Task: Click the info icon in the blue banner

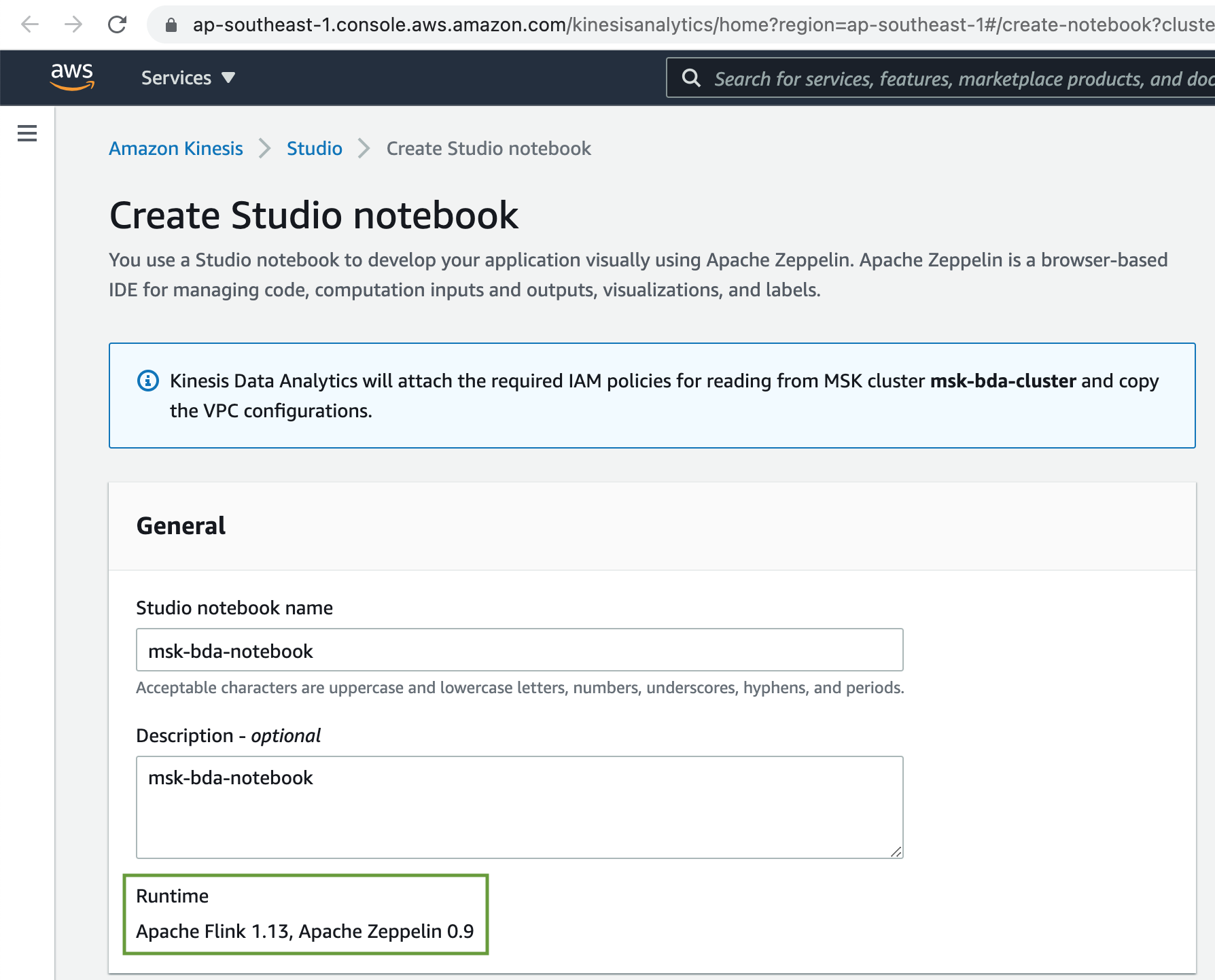Action: click(x=148, y=381)
